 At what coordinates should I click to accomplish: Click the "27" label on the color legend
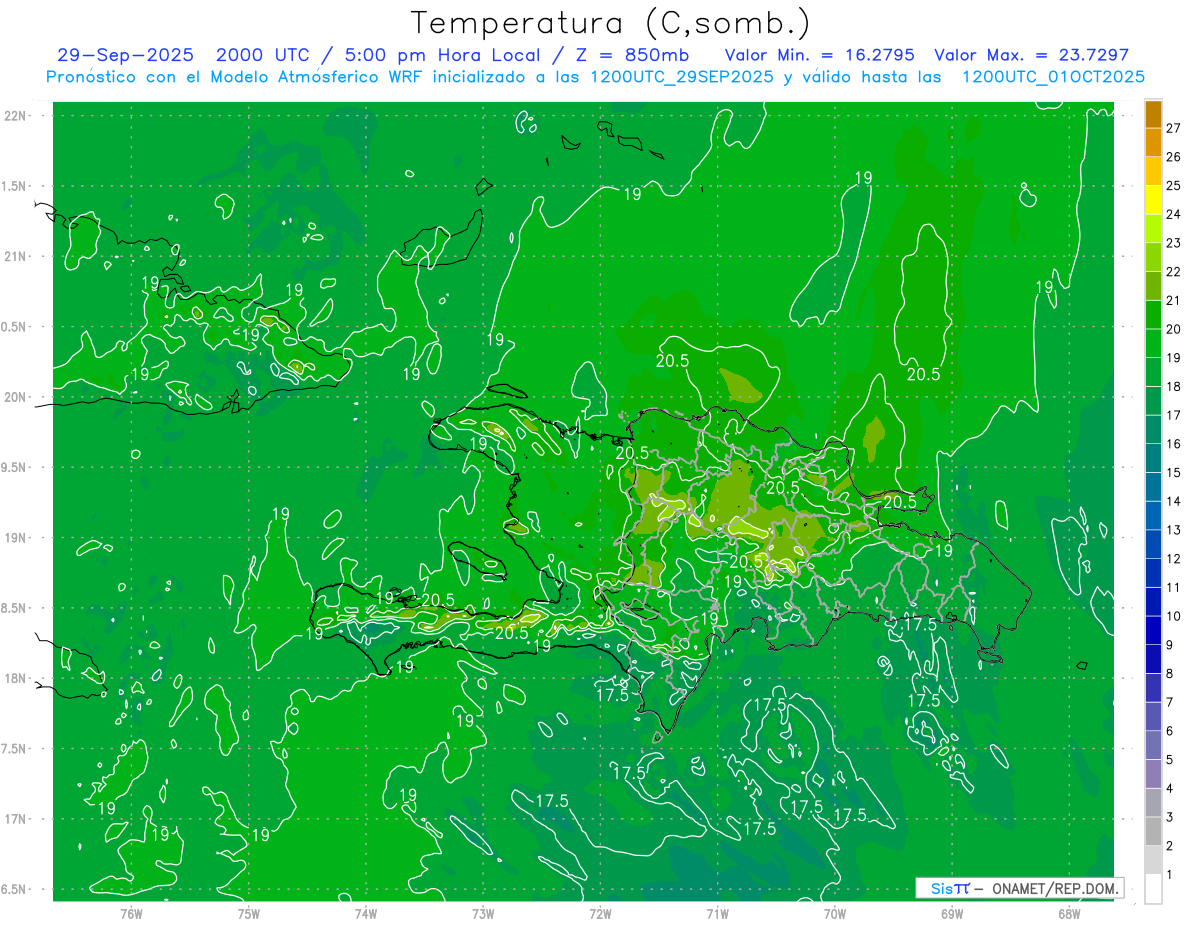pyautogui.click(x=1174, y=128)
